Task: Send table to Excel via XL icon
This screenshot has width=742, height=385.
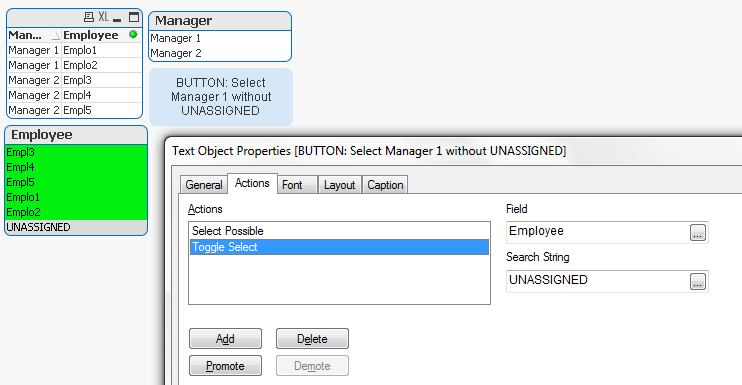Action: 104,18
